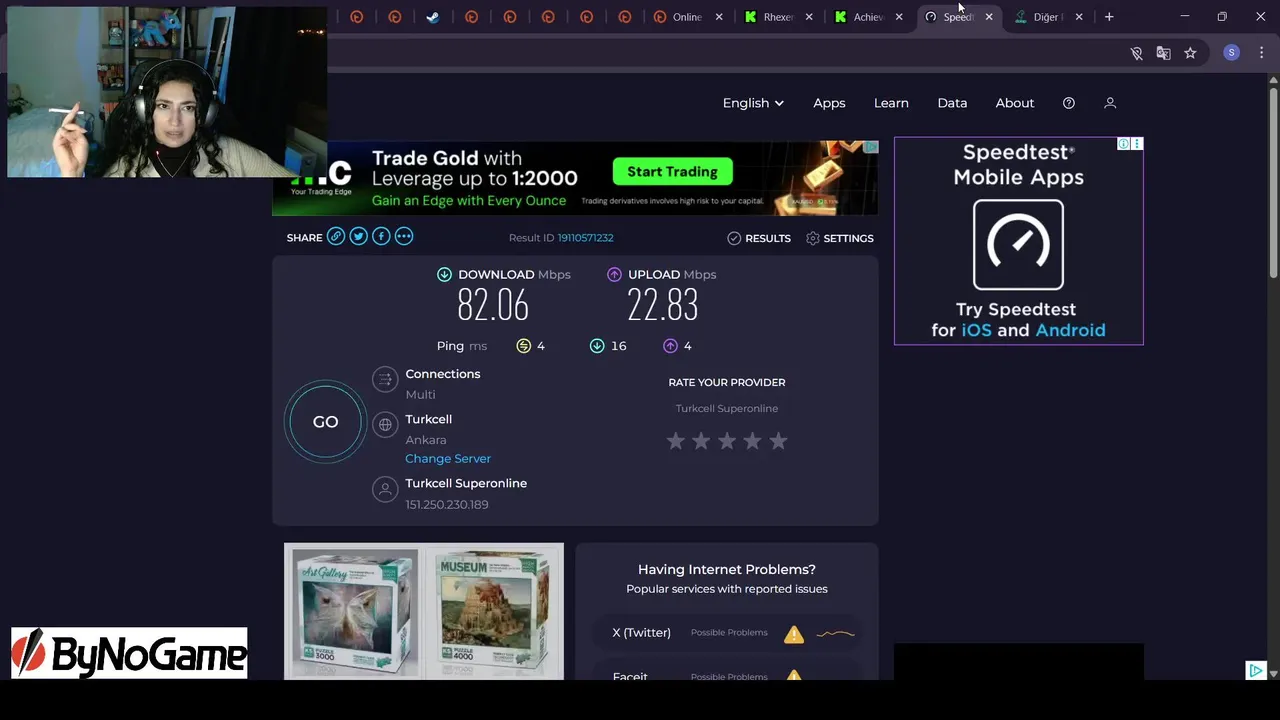Click the ad info icon on Speedtest ad
This screenshot has width=1280, height=720.
point(1124,144)
